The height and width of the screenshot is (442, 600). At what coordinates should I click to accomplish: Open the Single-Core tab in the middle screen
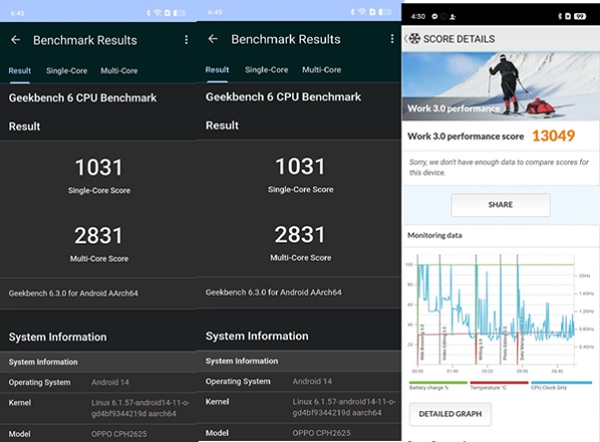tap(266, 70)
